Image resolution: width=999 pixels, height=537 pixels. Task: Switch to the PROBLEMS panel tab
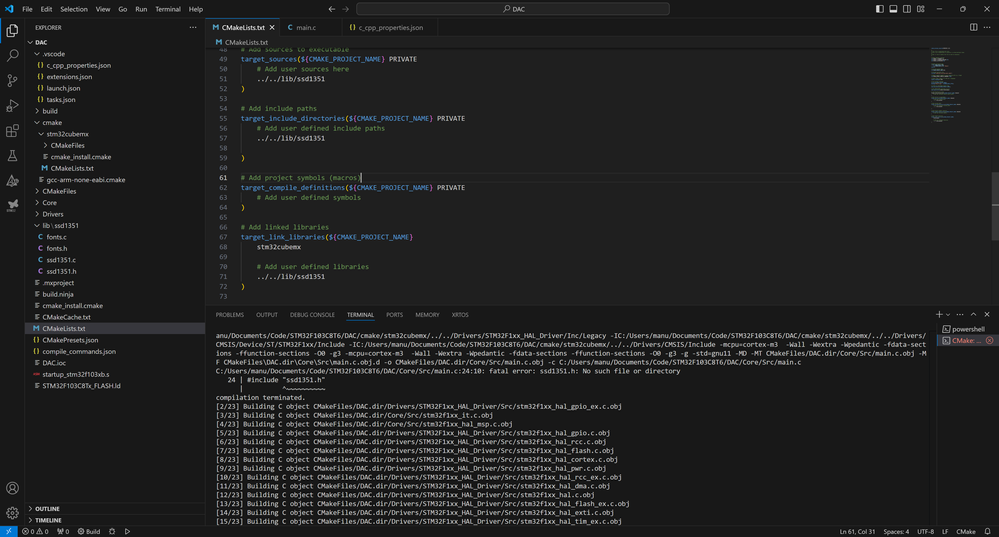pyautogui.click(x=229, y=315)
